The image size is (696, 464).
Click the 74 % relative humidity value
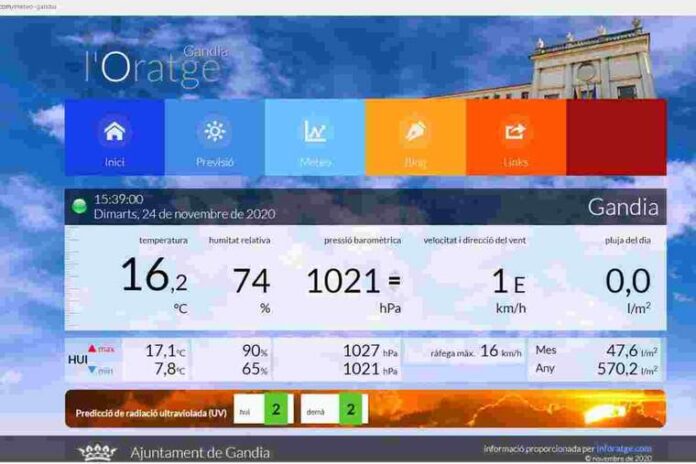tap(251, 281)
